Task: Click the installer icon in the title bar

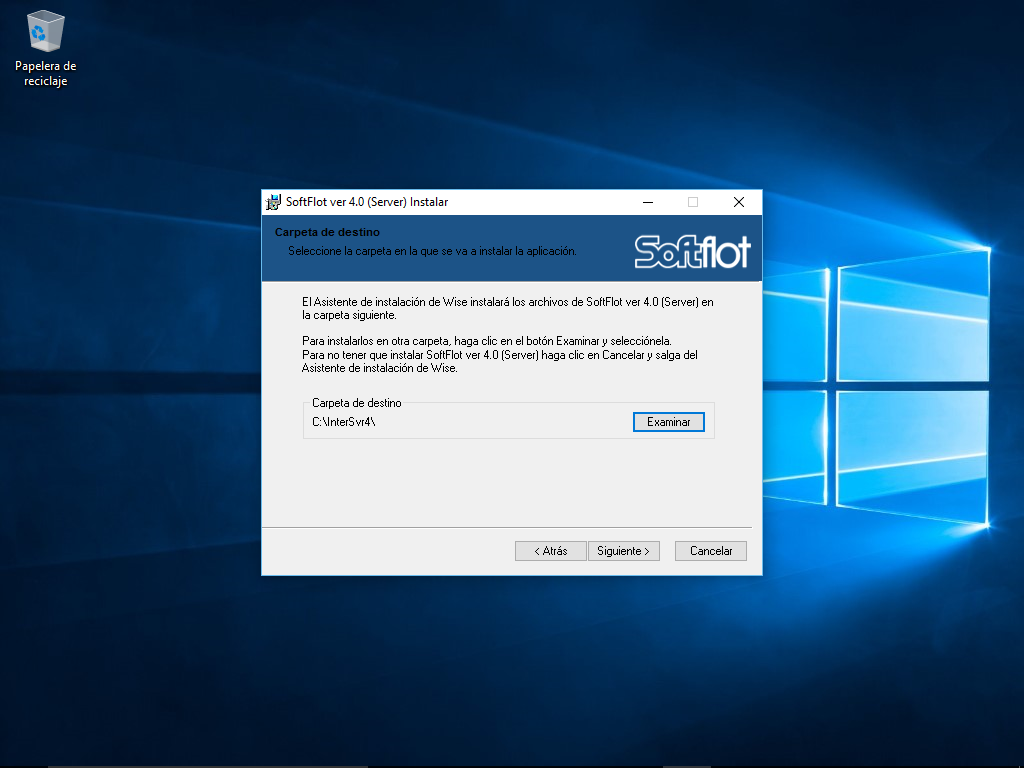Action: tap(273, 202)
